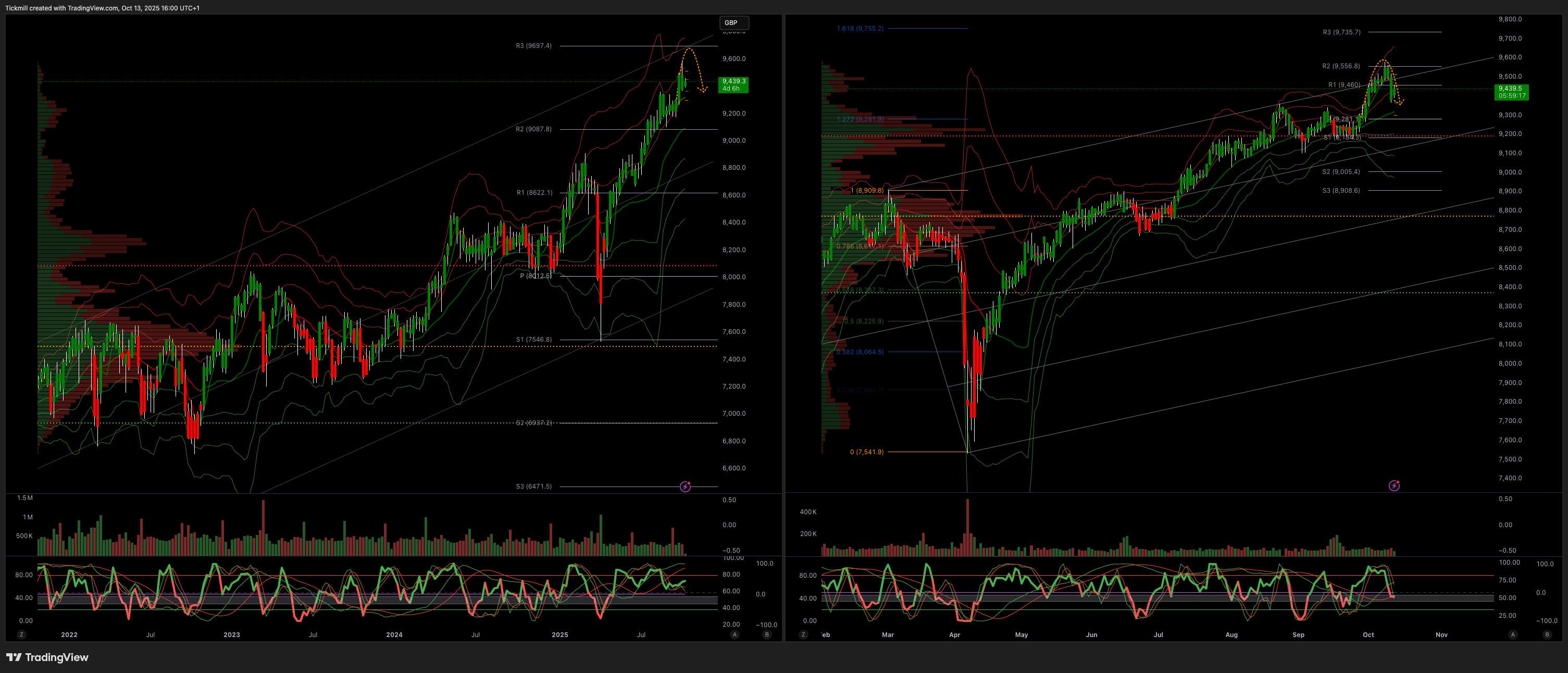Open the GBP currency dropdown
The image size is (1568, 673).
click(733, 22)
